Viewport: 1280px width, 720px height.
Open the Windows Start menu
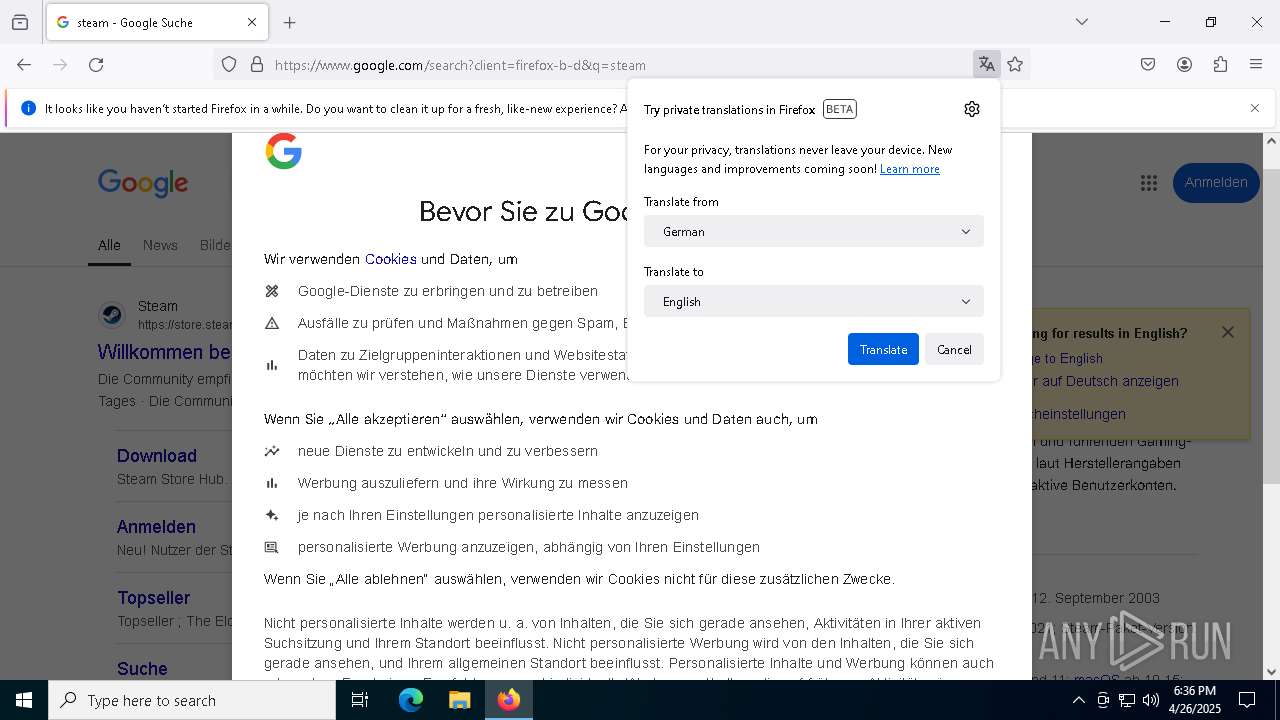click(24, 700)
